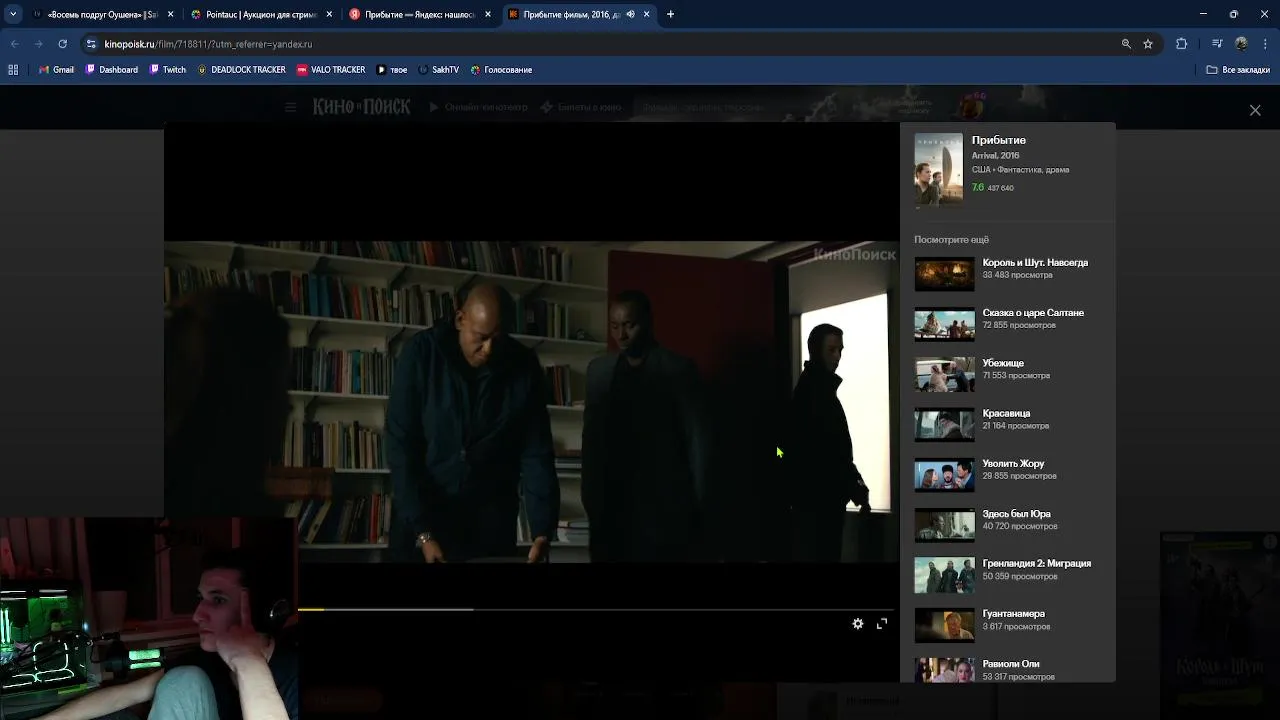Viewport: 1280px width, 720px height.
Task: Open the Голосование bookmark
Action: [x=501, y=70]
